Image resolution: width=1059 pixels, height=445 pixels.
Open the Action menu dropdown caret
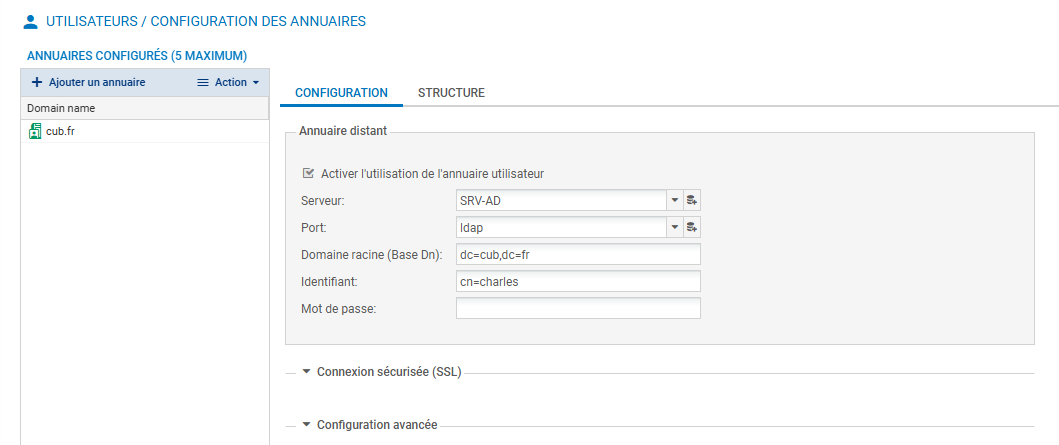(255, 82)
